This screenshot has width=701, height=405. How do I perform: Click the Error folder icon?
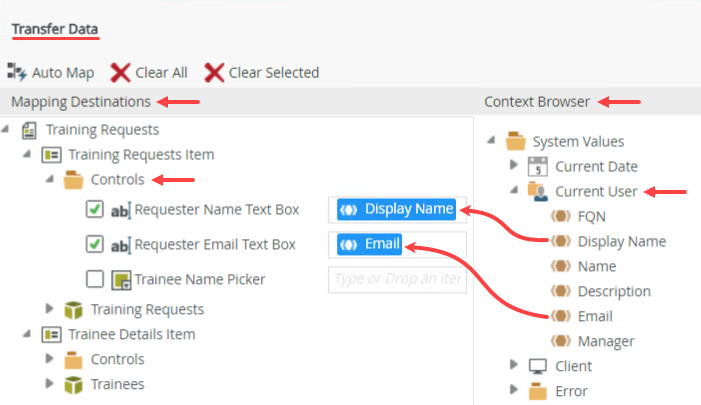coord(538,391)
